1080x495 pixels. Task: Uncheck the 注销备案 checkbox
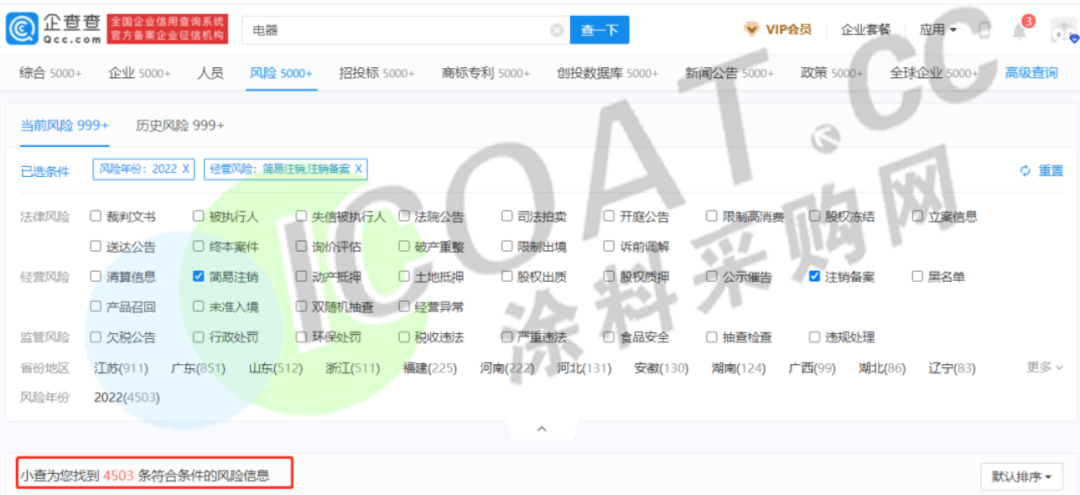(815, 277)
